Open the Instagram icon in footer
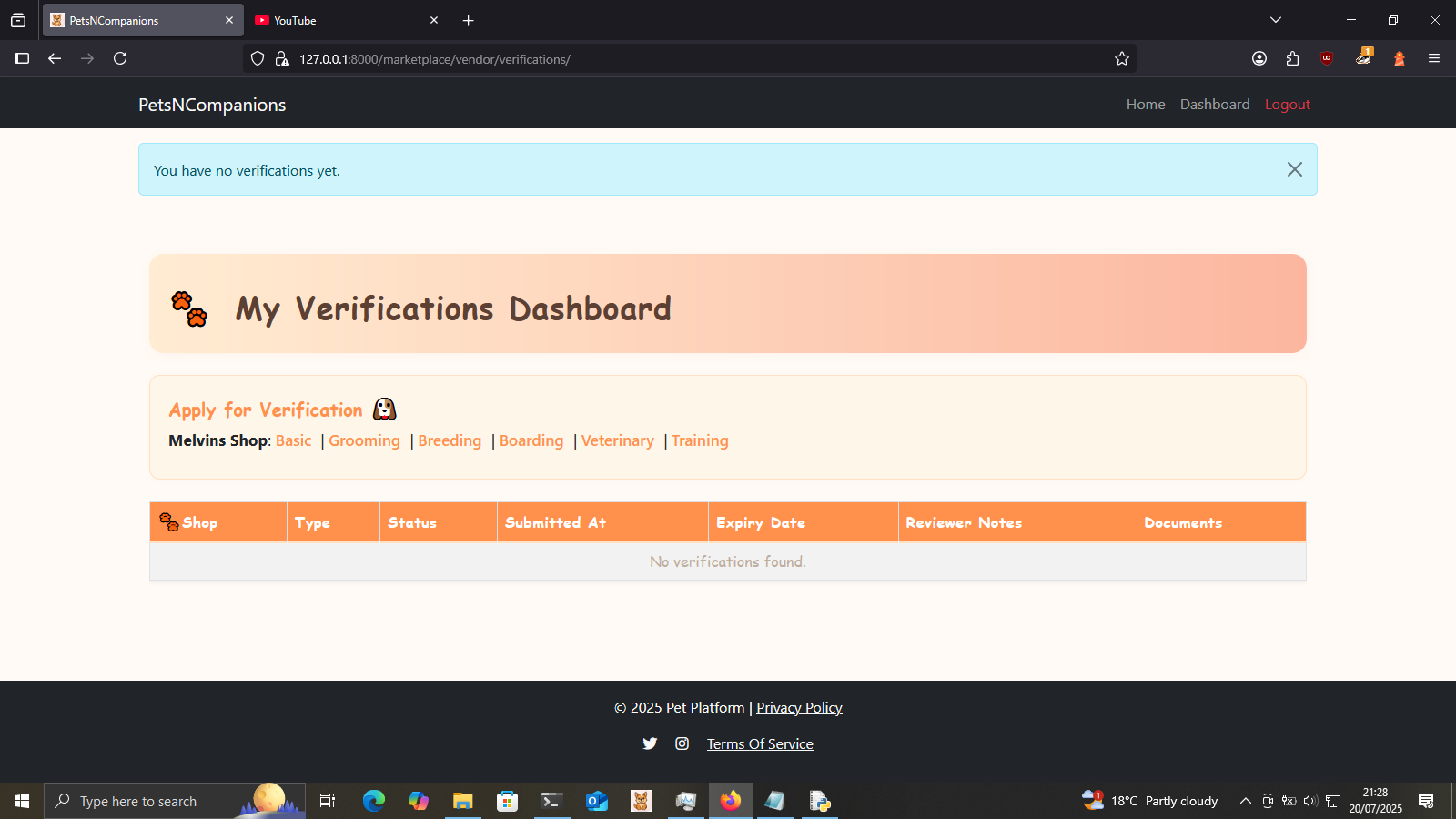1456x819 pixels. (x=682, y=743)
